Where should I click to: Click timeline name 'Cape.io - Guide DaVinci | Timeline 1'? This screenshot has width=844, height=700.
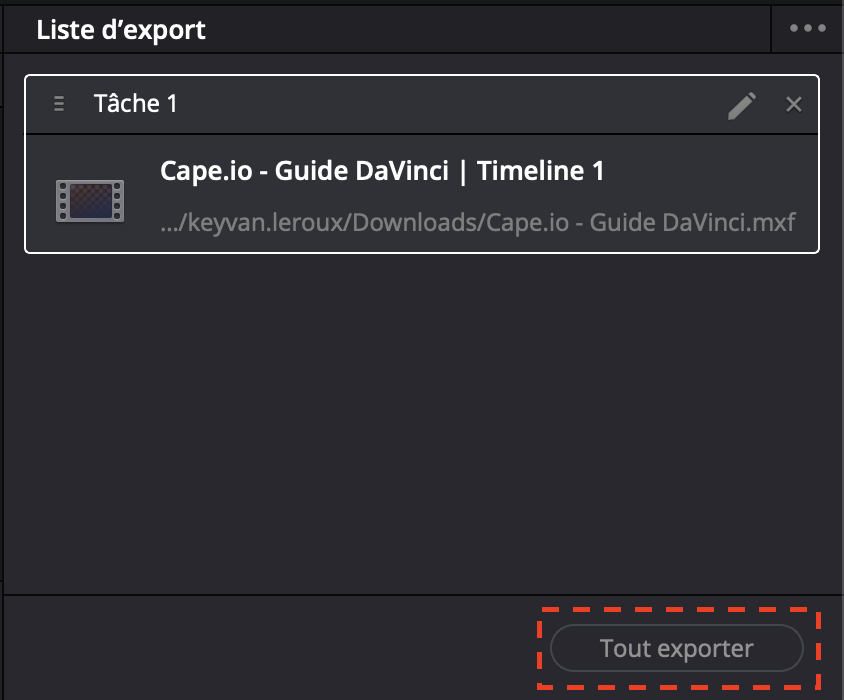381,171
